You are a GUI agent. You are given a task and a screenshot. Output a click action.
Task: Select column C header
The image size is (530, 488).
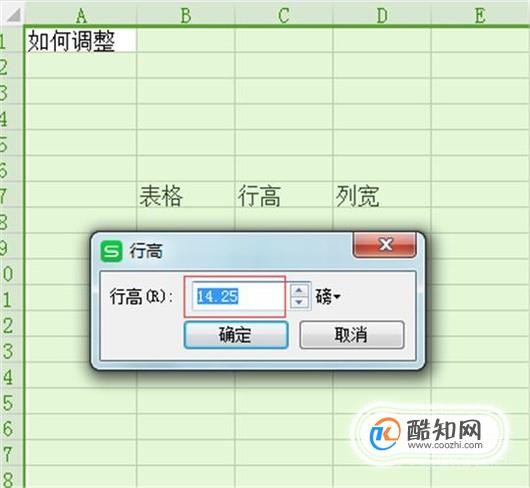[284, 15]
